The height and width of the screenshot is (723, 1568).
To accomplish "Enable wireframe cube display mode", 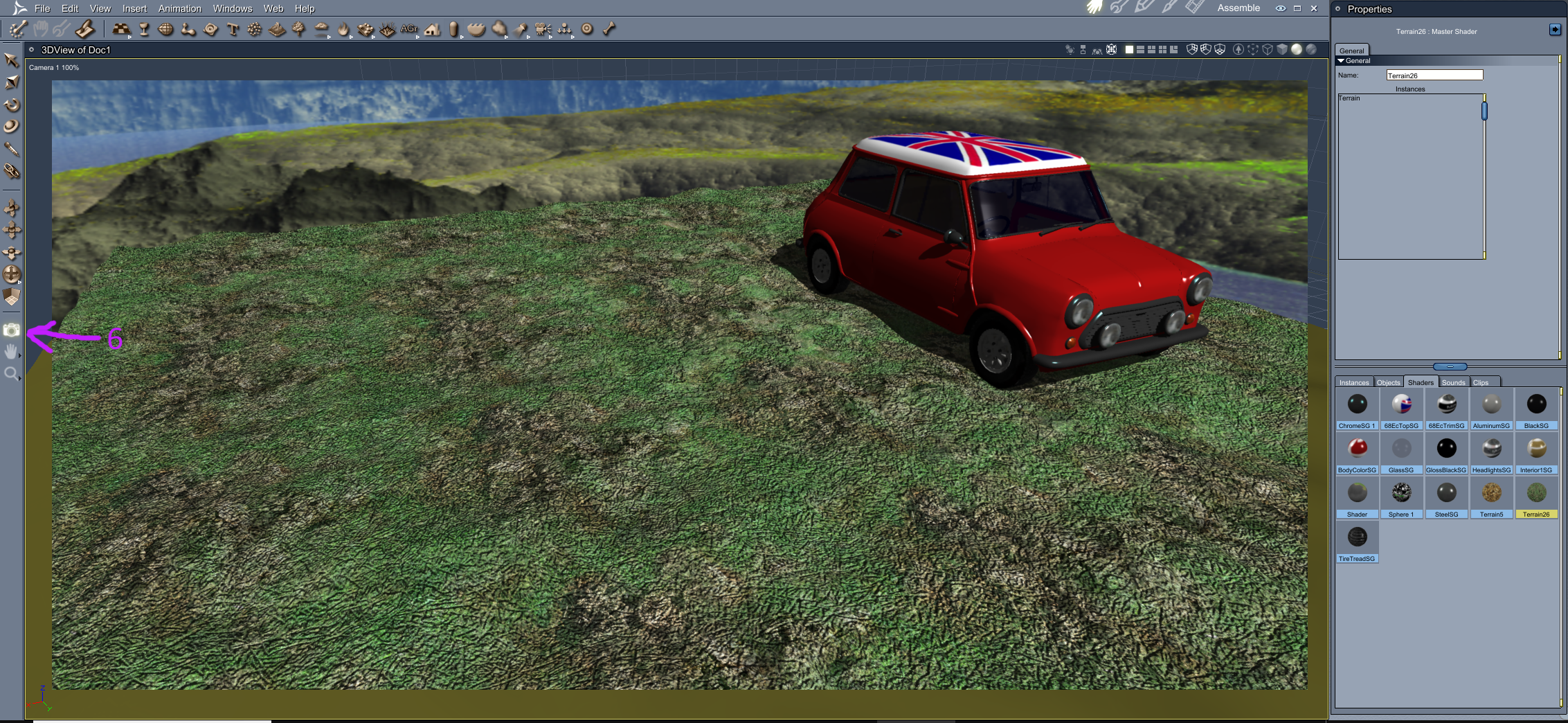I will pyautogui.click(x=1268, y=49).
